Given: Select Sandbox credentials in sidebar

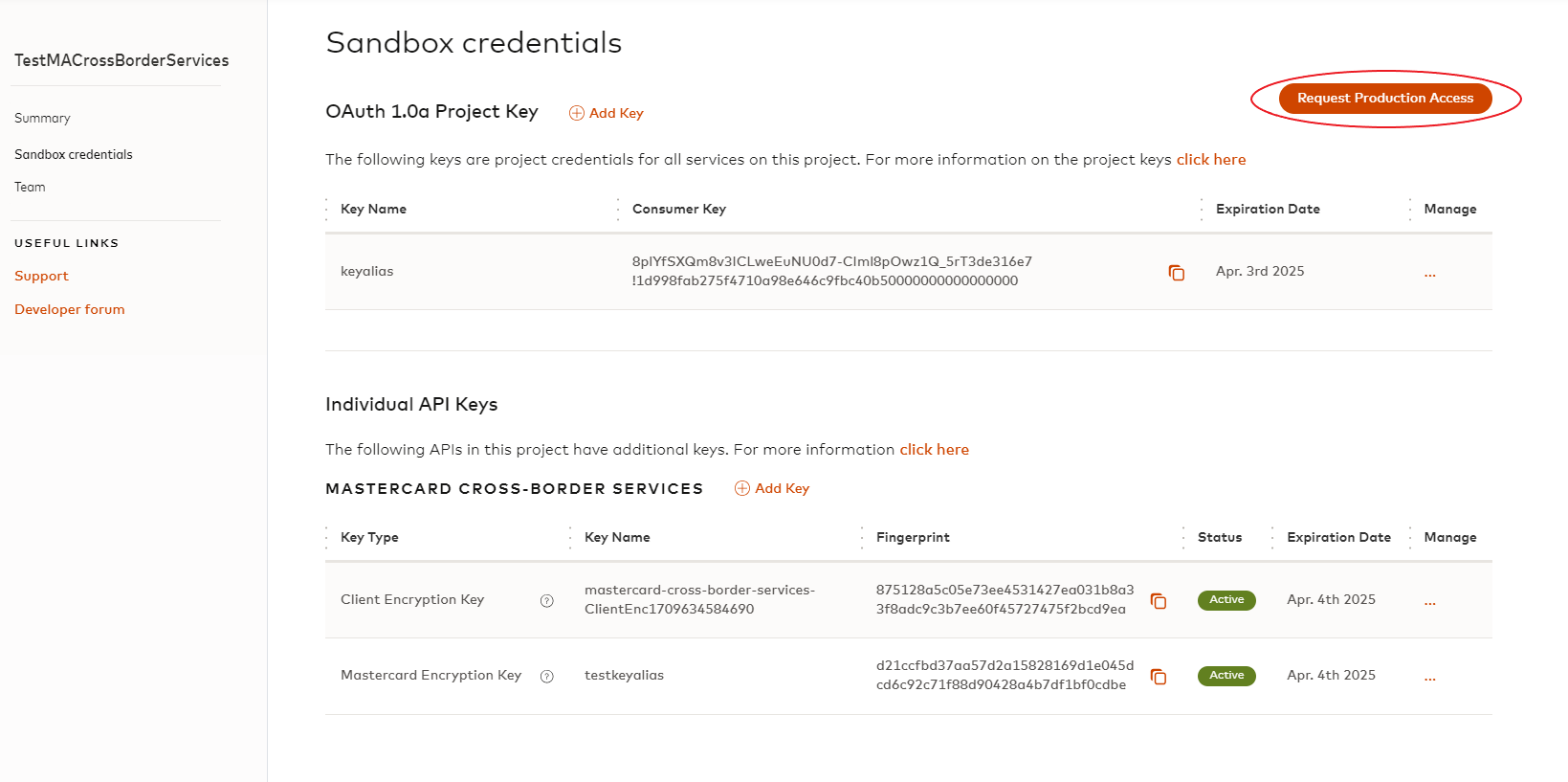Looking at the screenshot, I should coord(74,154).
